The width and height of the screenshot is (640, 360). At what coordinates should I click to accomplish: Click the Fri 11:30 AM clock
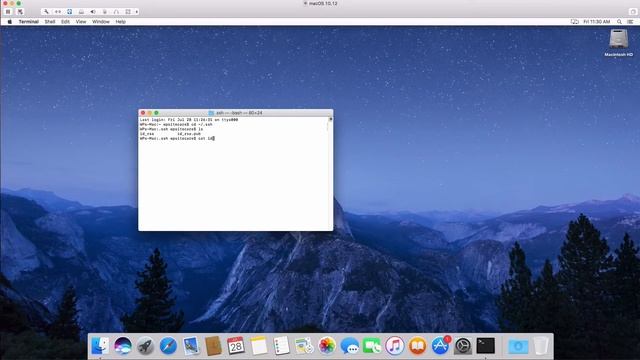[x=596, y=22]
